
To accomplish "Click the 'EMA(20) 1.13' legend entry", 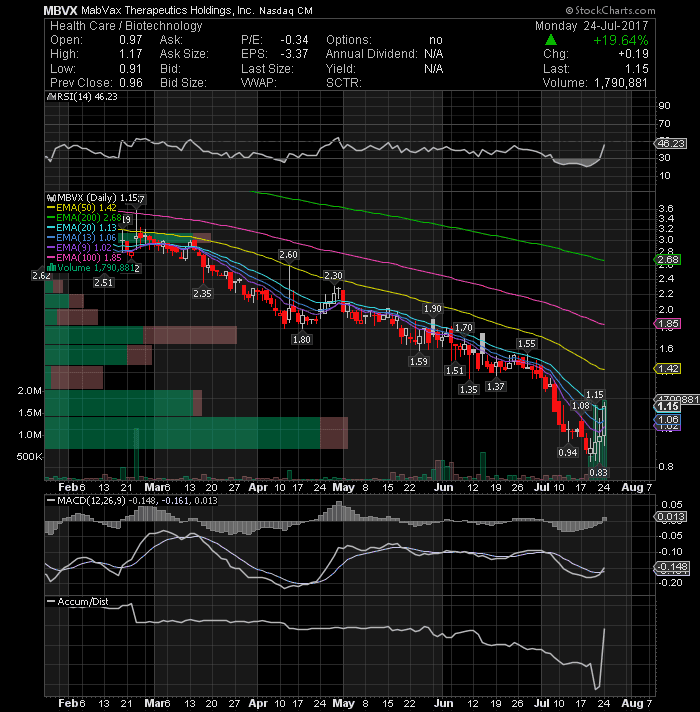I will [x=86, y=228].
